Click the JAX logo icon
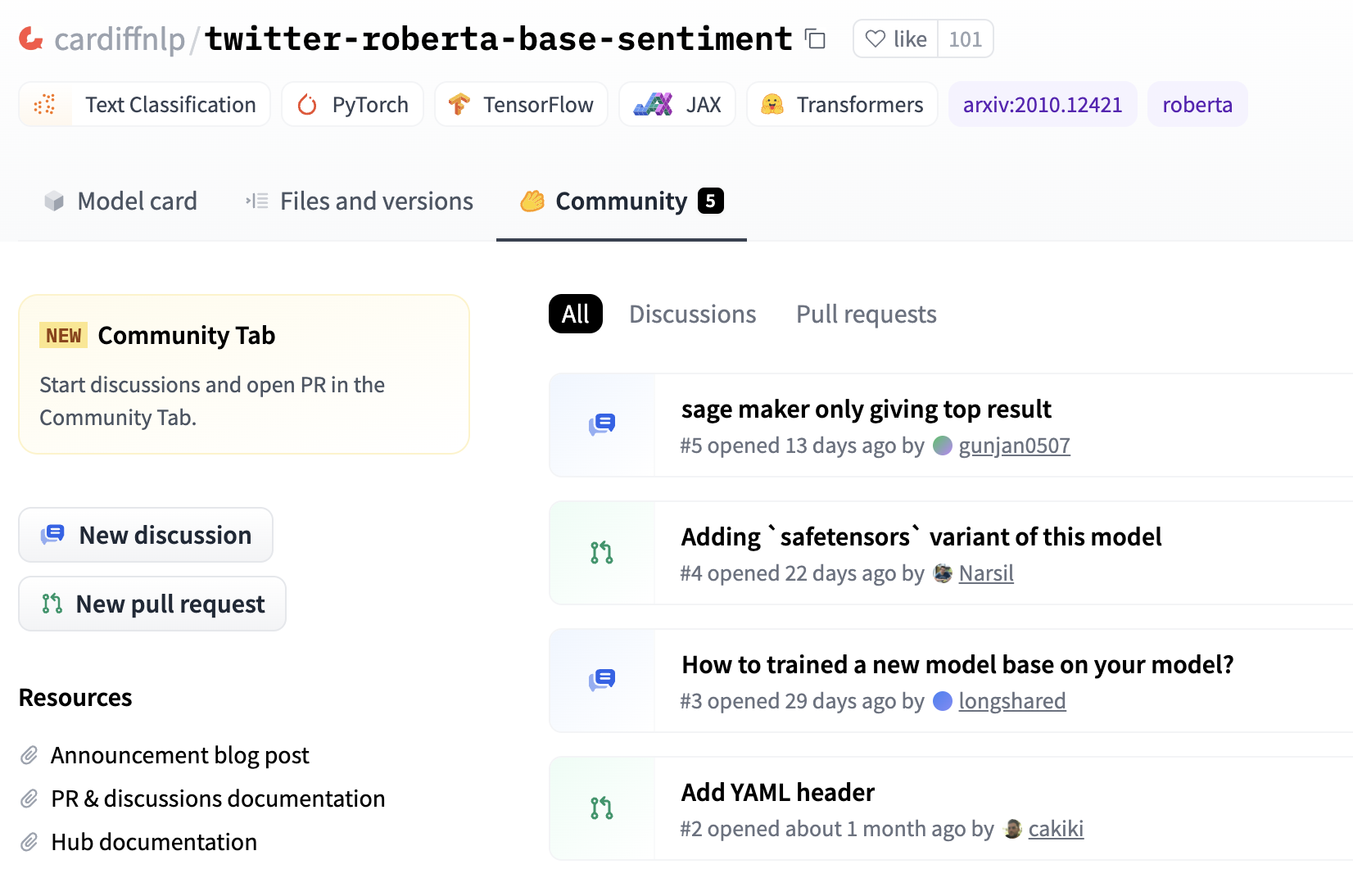Screen dimensions: 1353x896 [x=653, y=104]
